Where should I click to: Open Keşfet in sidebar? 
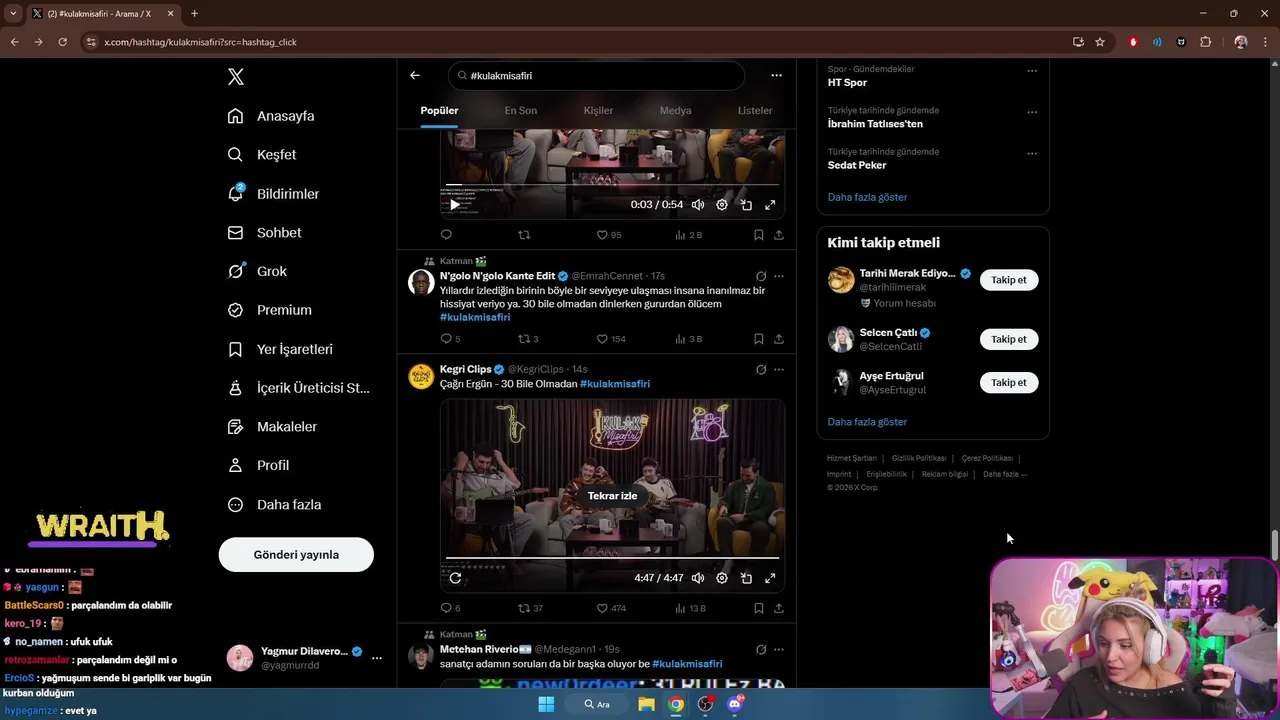tap(262, 155)
